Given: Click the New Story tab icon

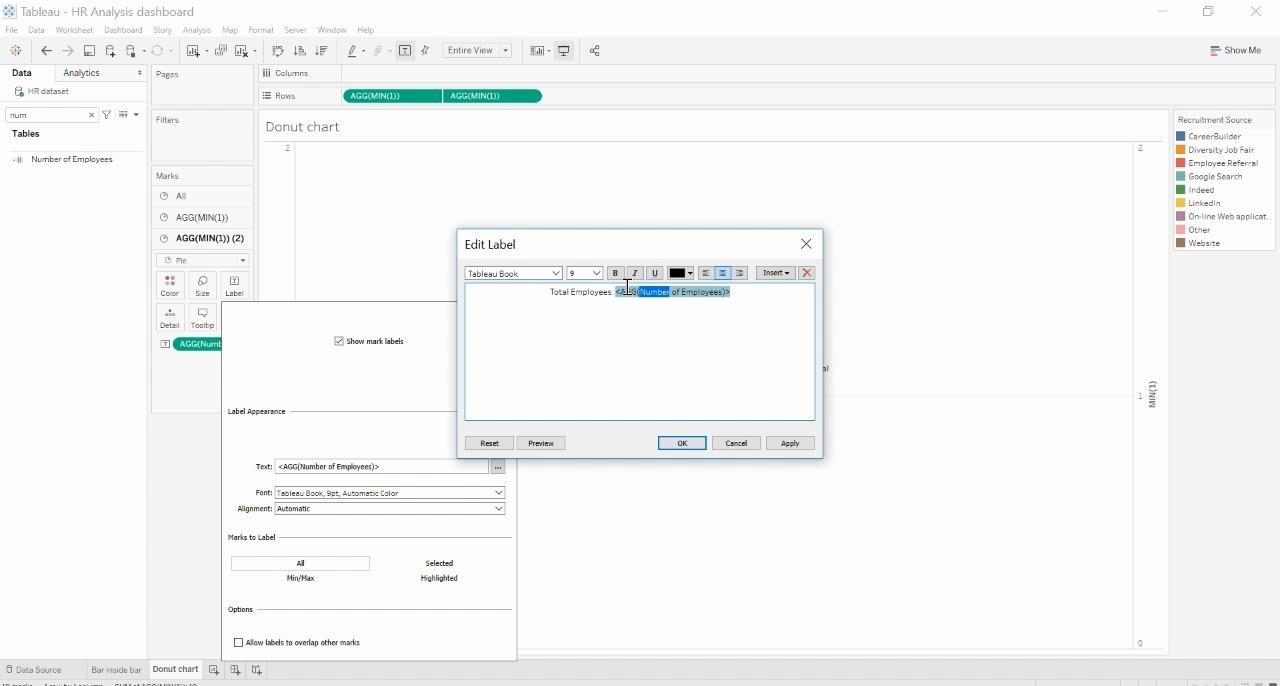Looking at the screenshot, I should point(256,670).
